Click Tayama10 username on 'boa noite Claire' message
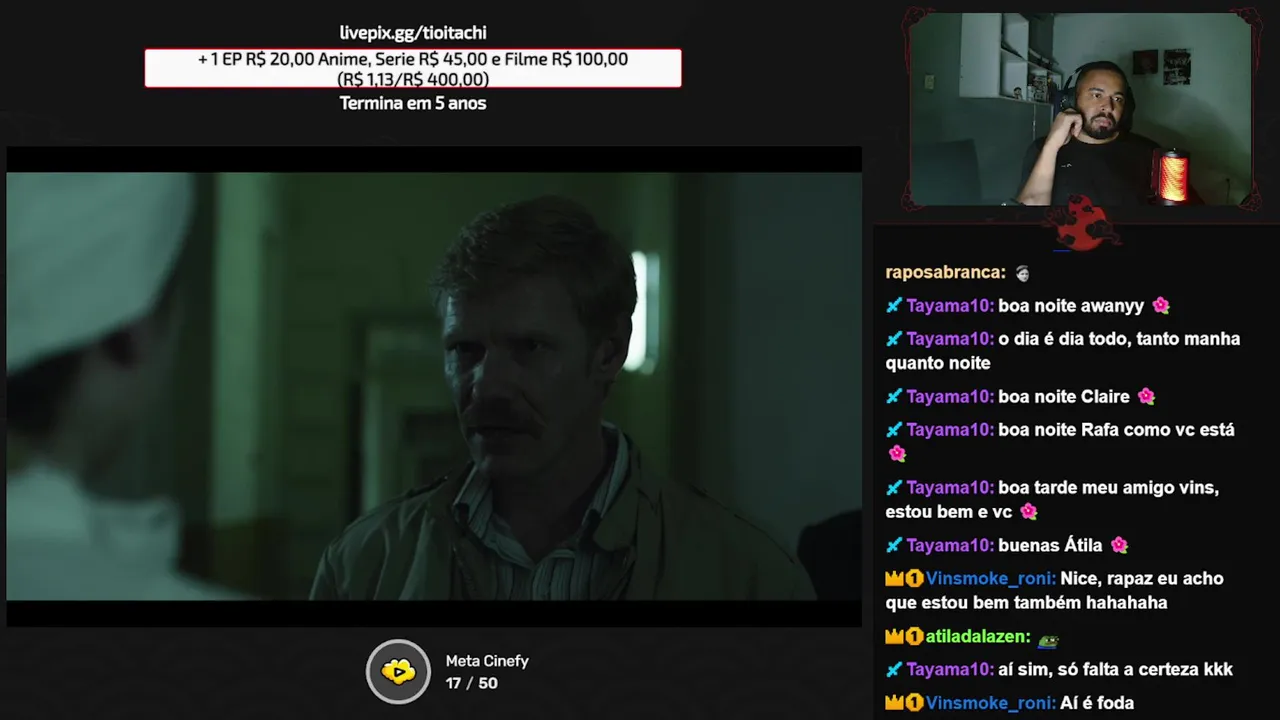The height and width of the screenshot is (720, 1280). [x=950, y=397]
